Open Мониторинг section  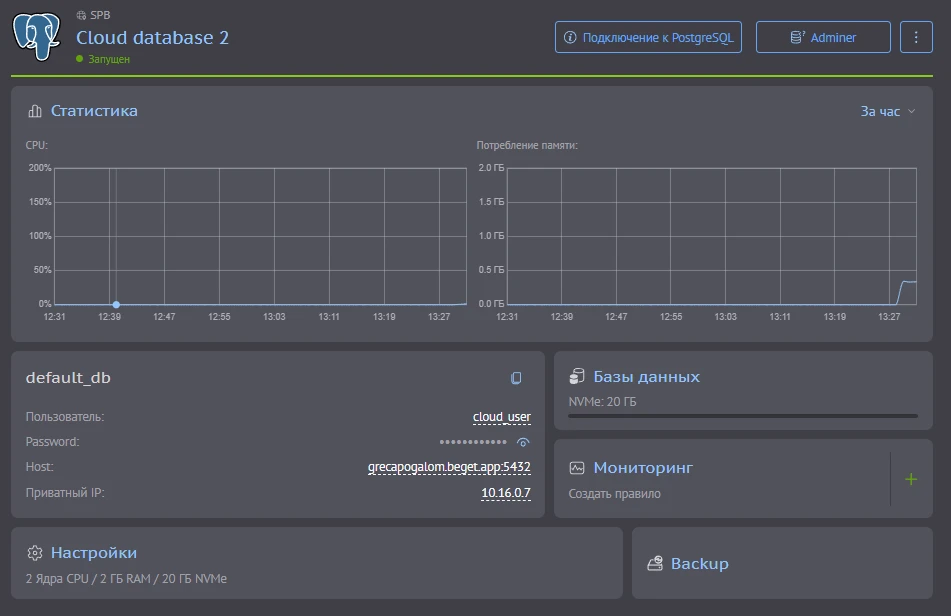[643, 467]
